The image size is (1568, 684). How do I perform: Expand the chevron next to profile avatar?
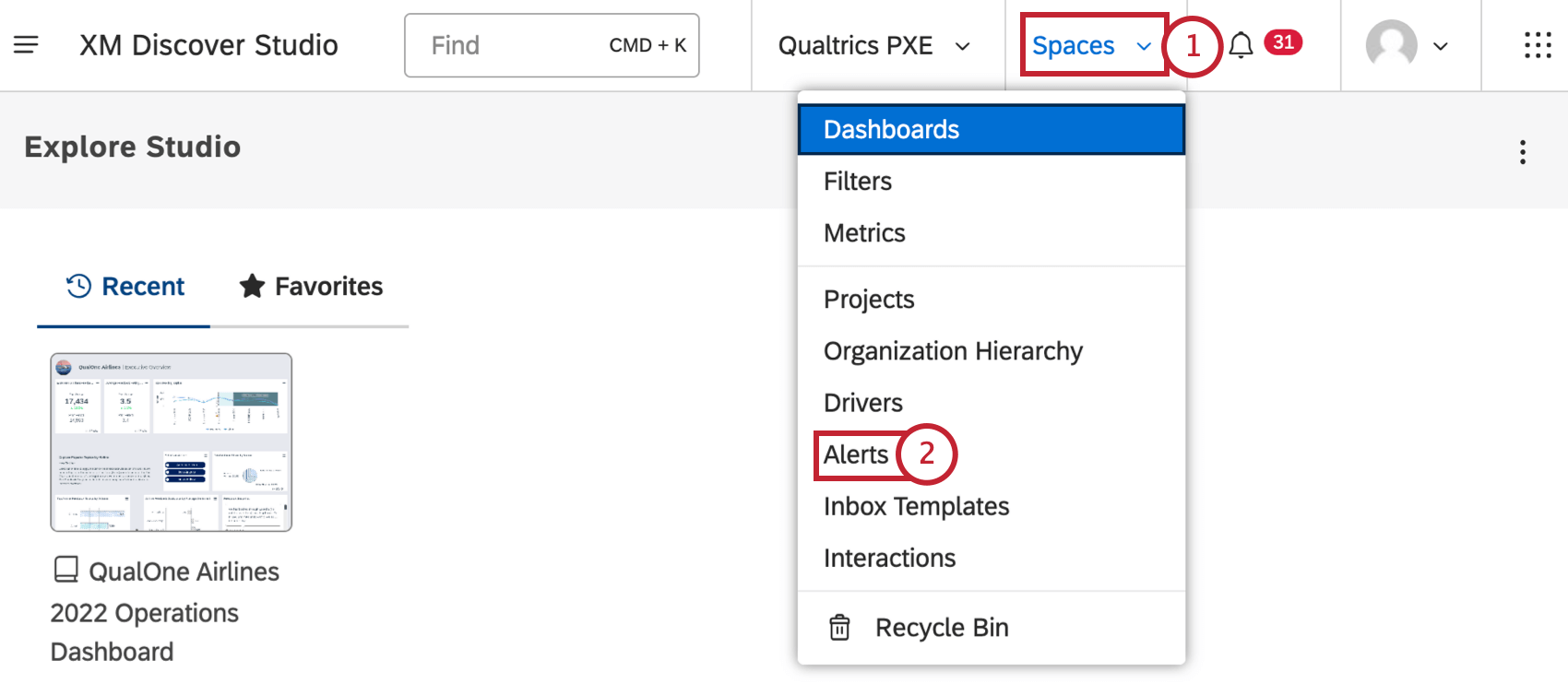(x=1441, y=46)
